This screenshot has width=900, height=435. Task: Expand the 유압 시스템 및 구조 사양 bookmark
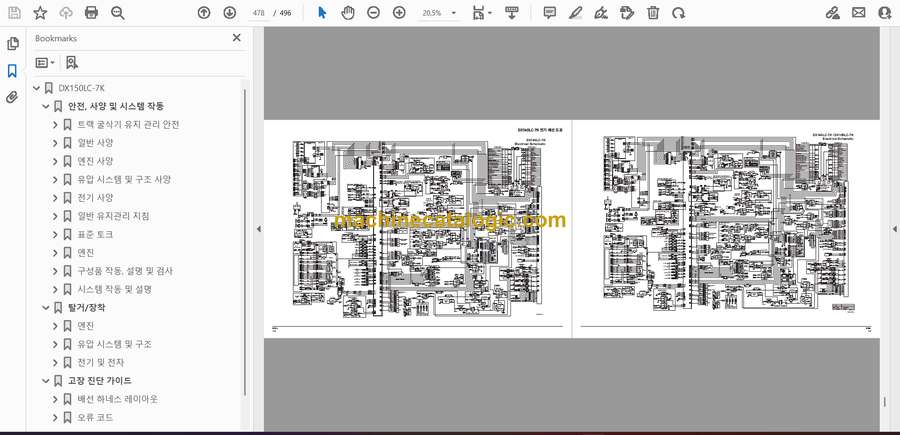55,180
